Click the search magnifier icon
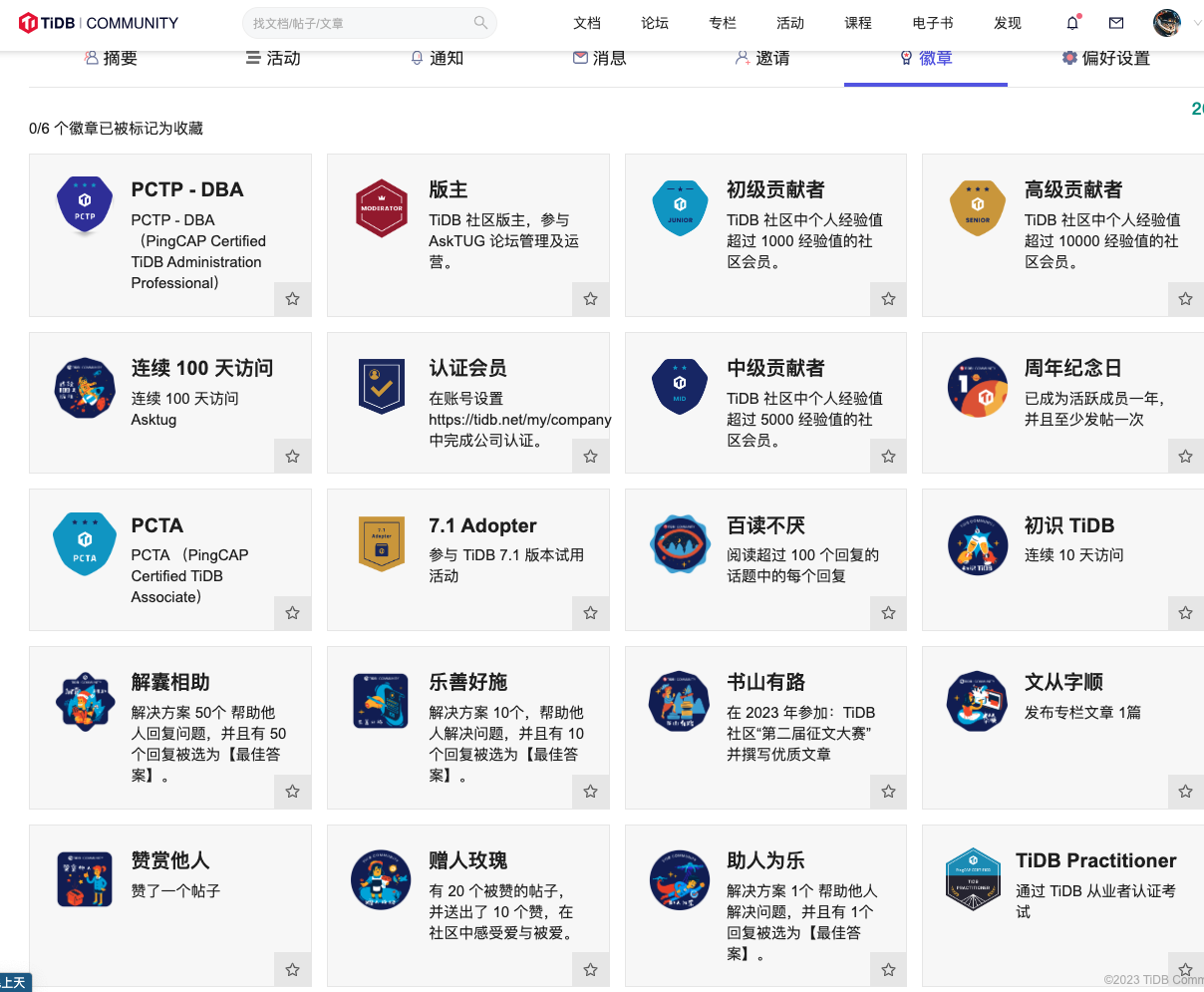 [480, 23]
